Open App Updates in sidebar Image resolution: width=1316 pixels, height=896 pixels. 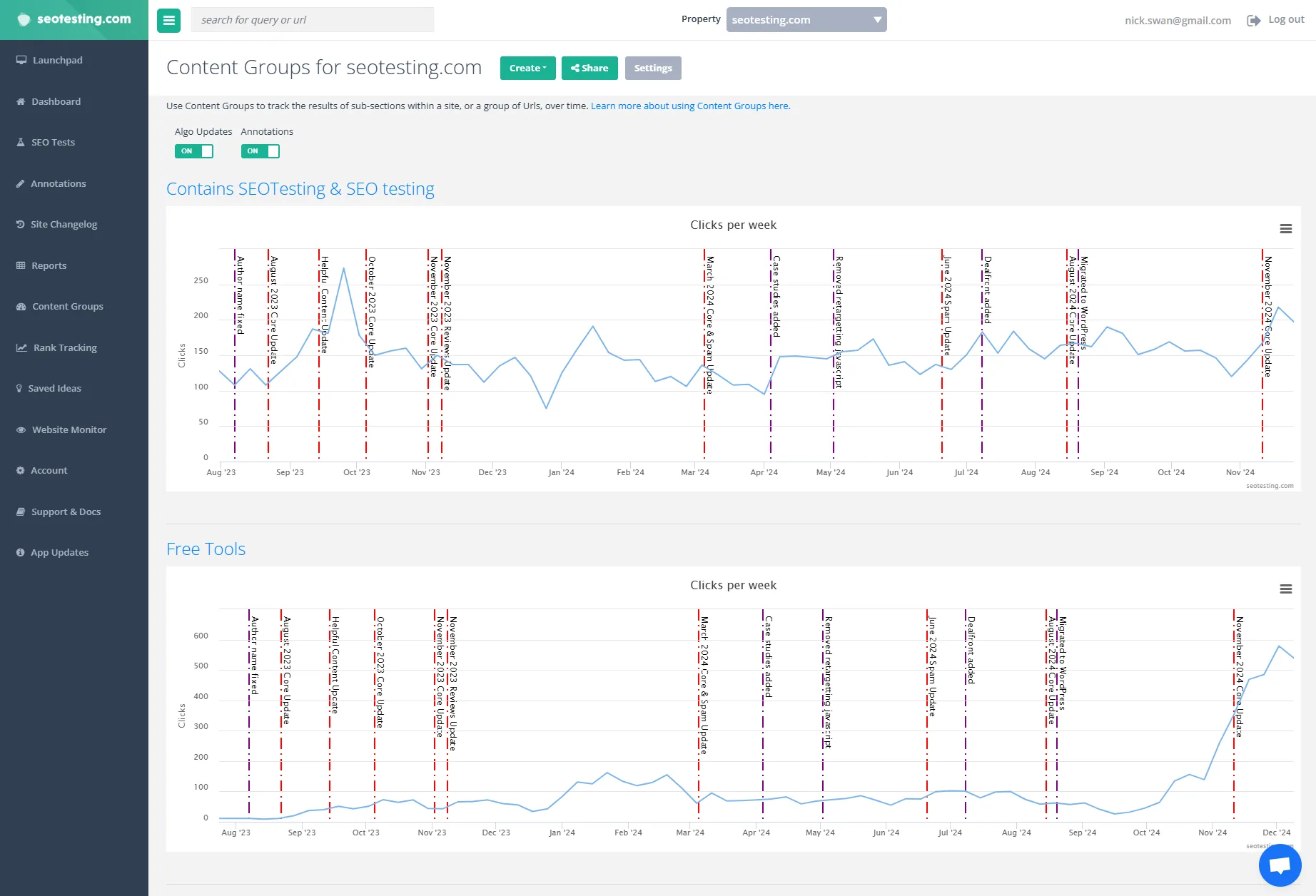[x=59, y=552]
